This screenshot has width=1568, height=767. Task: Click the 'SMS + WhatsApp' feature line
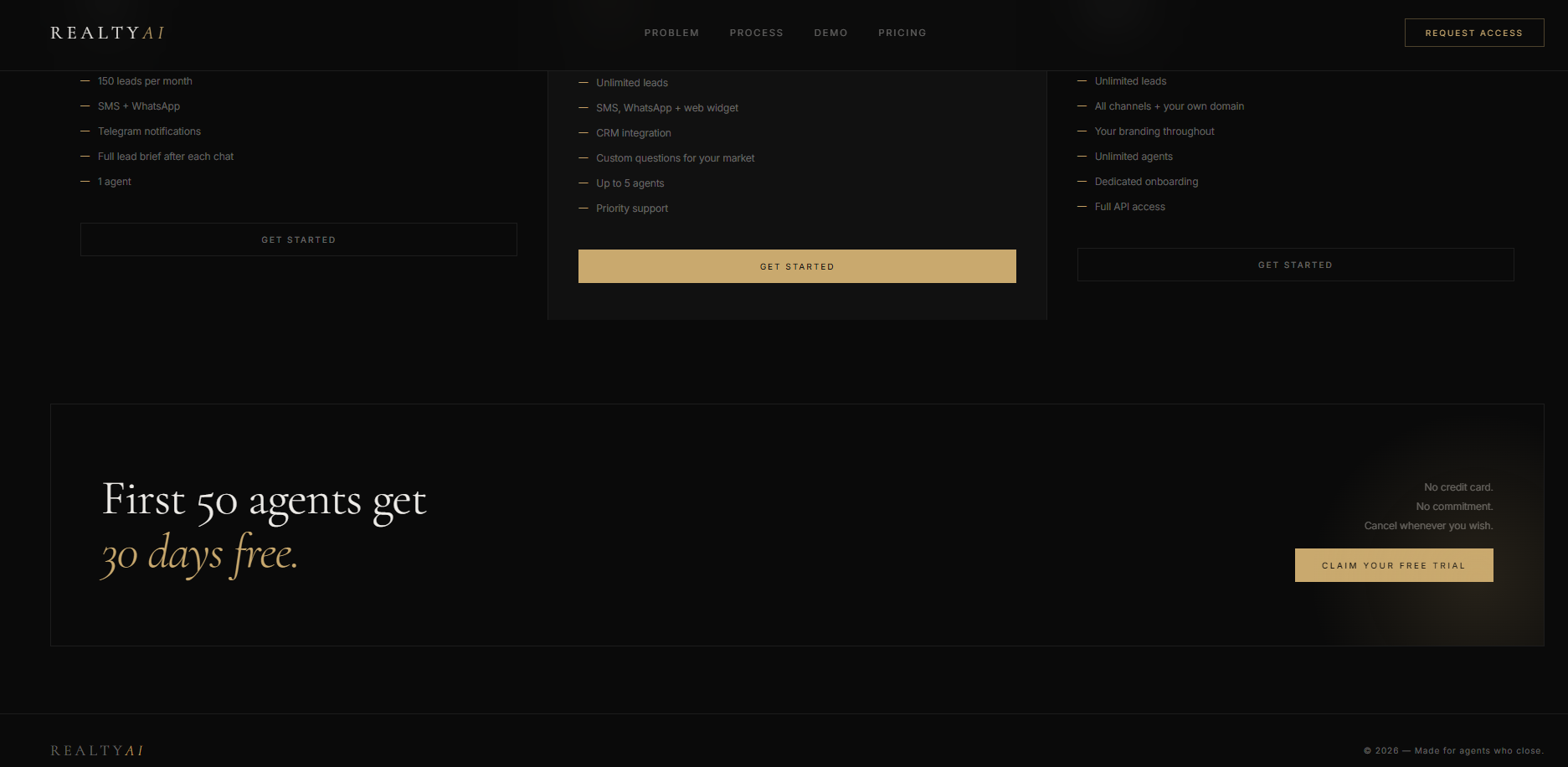[139, 106]
